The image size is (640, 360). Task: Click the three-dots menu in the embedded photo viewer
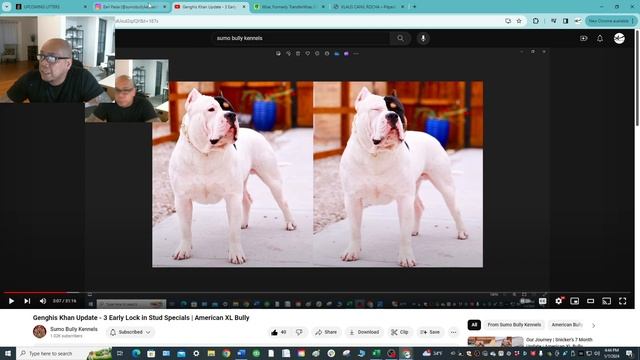(x=356, y=53)
